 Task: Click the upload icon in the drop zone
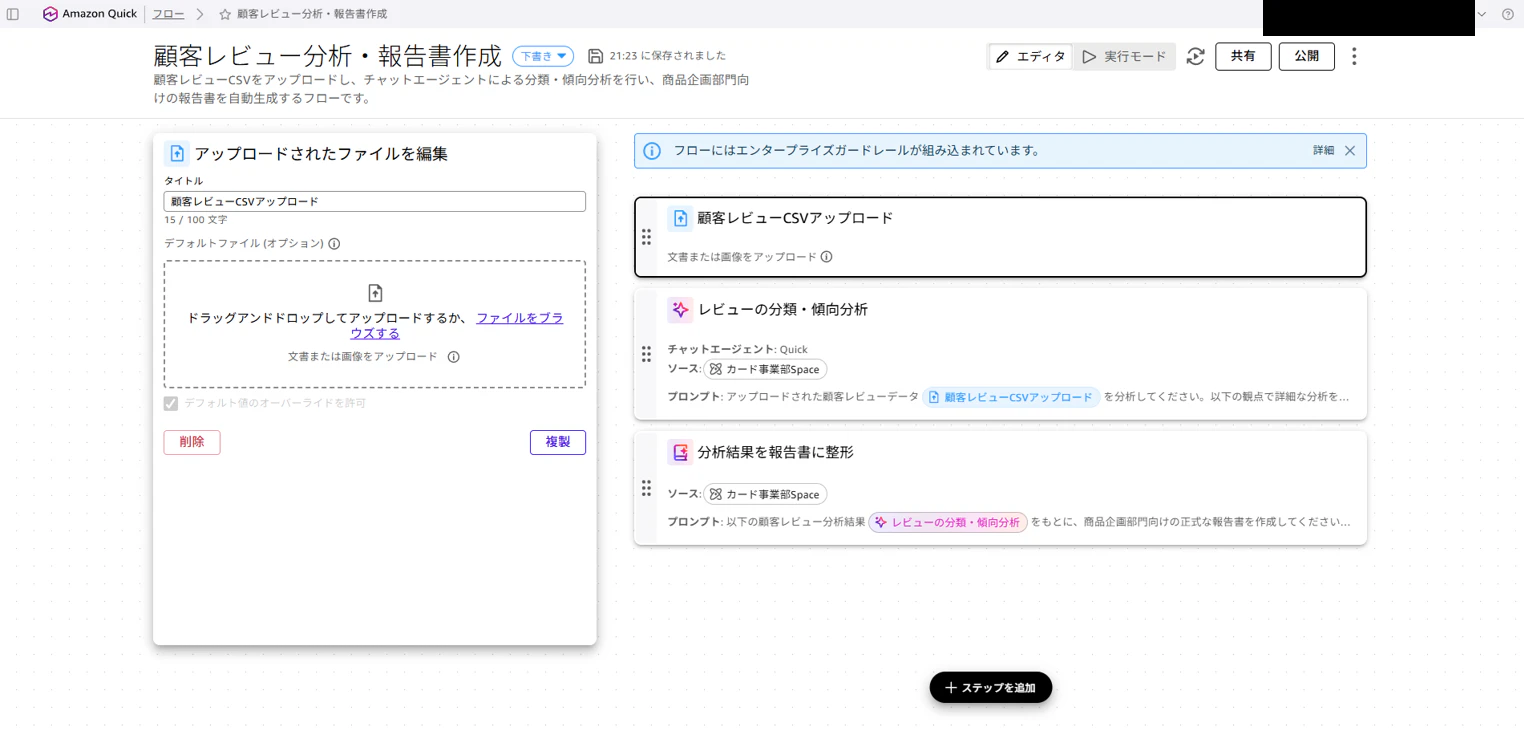click(375, 293)
